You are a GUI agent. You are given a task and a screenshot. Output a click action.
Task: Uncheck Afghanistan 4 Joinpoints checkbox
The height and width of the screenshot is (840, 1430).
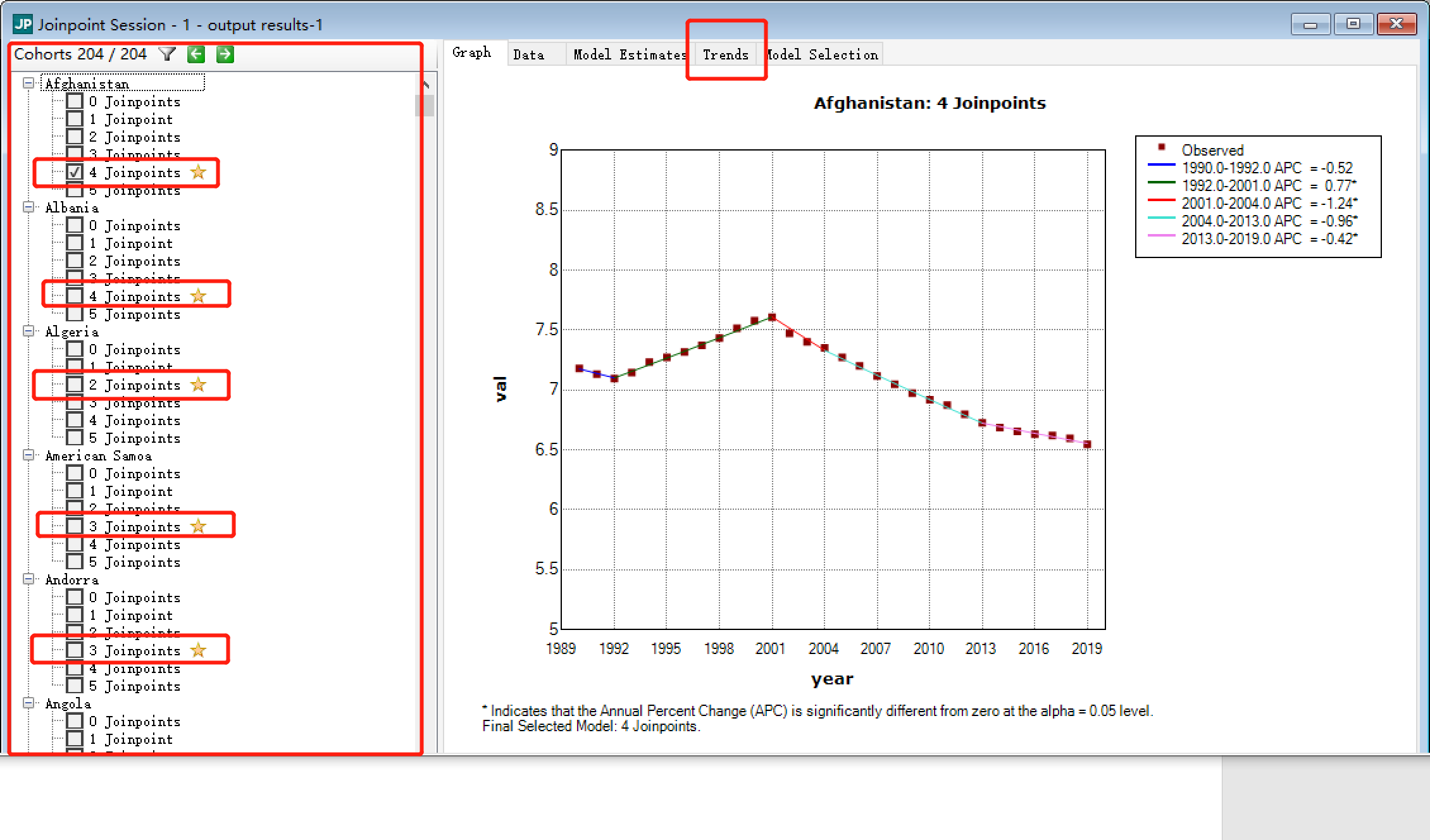tap(75, 172)
